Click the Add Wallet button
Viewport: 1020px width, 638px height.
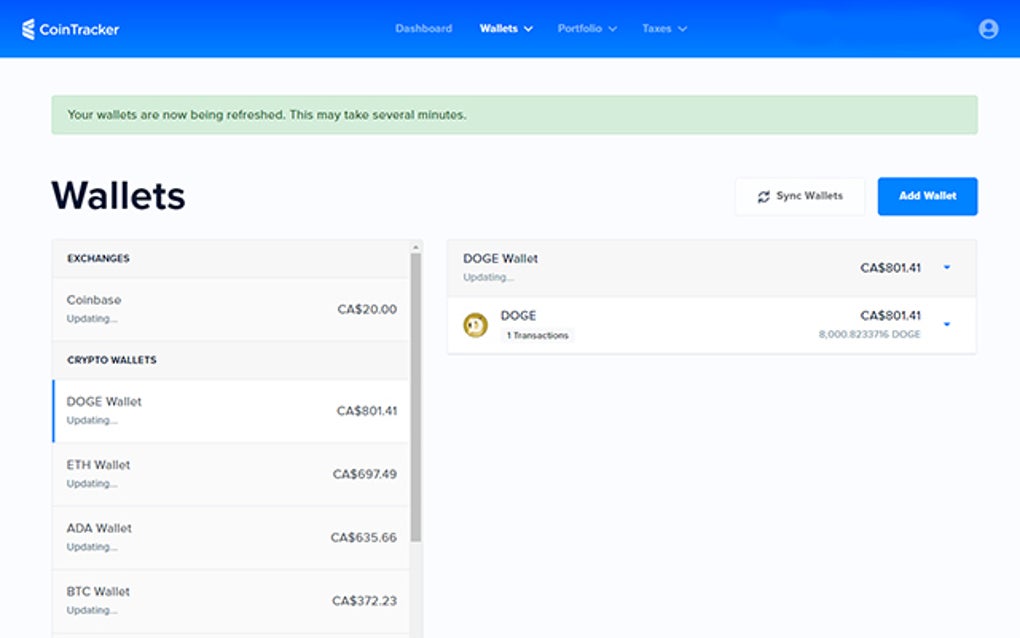pos(927,196)
